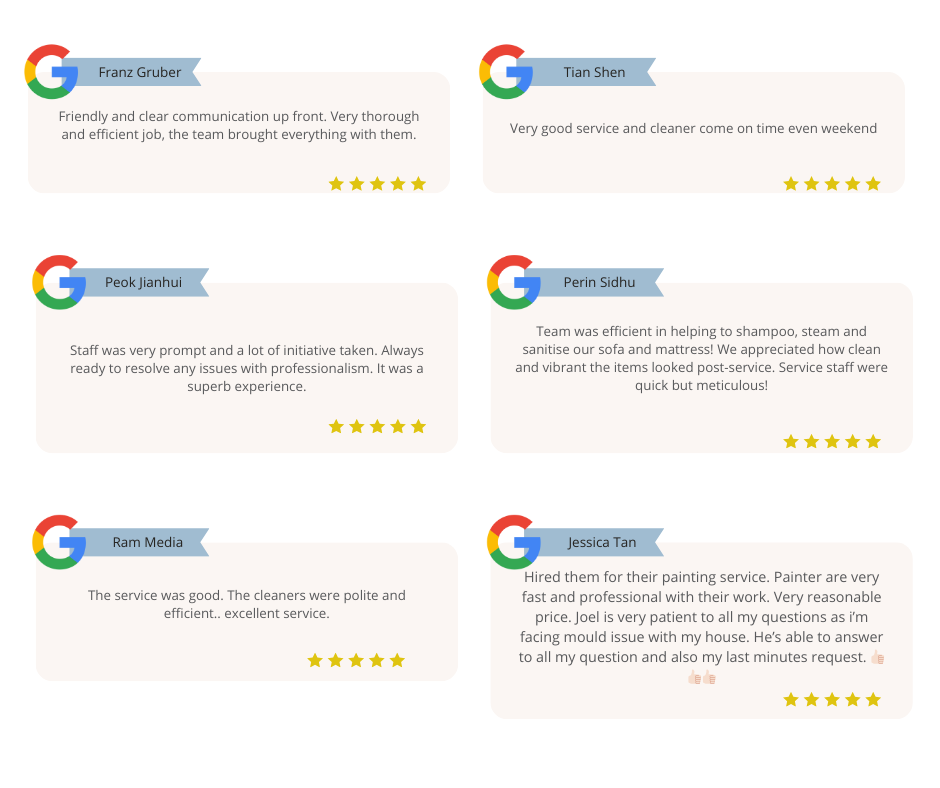This screenshot has height=788, width=940.
Task: Open the Perin Sidhu name label
Action: (x=599, y=283)
